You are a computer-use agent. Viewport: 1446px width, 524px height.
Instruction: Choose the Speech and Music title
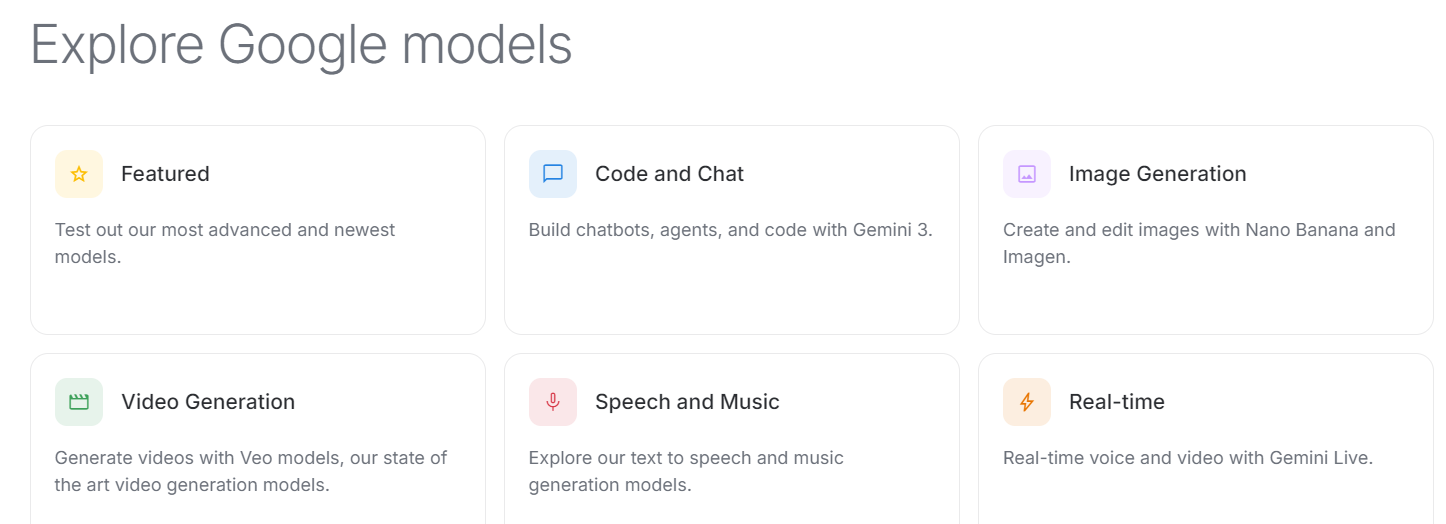coord(687,402)
